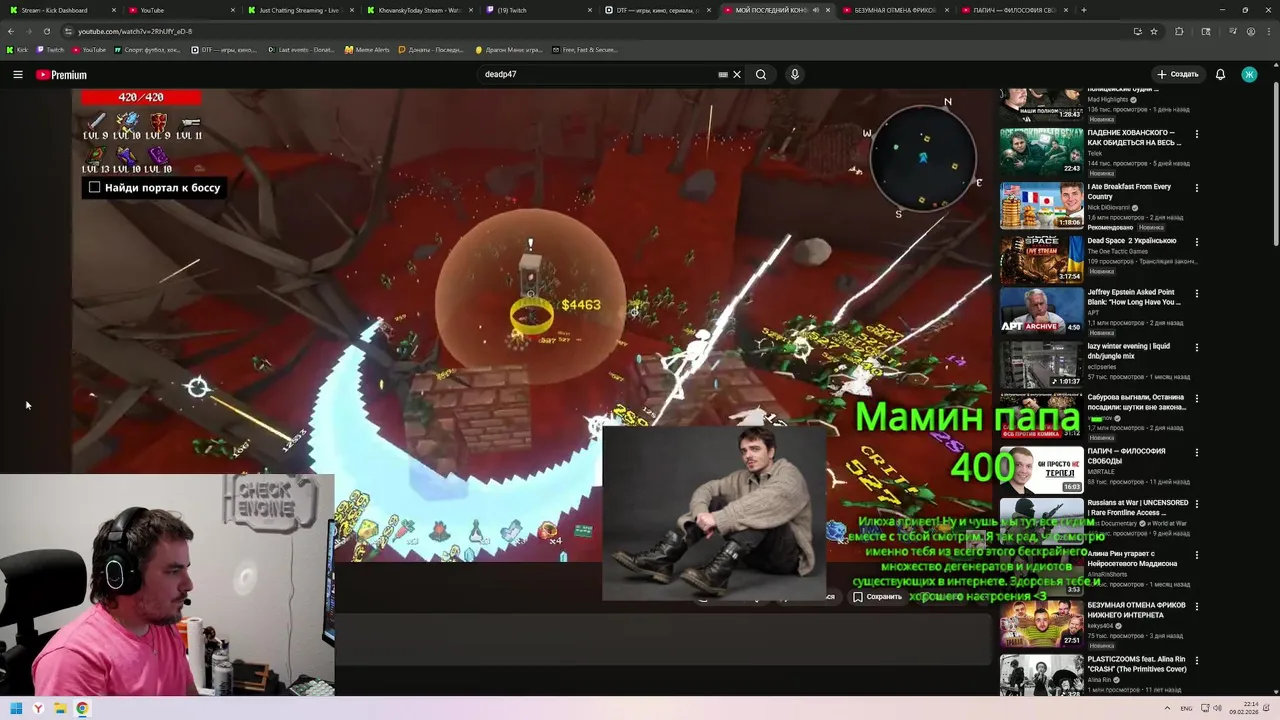Open Dead Space 2 Українською thumbnail
Screen dimensions: 1280x720
[x=1041, y=259]
